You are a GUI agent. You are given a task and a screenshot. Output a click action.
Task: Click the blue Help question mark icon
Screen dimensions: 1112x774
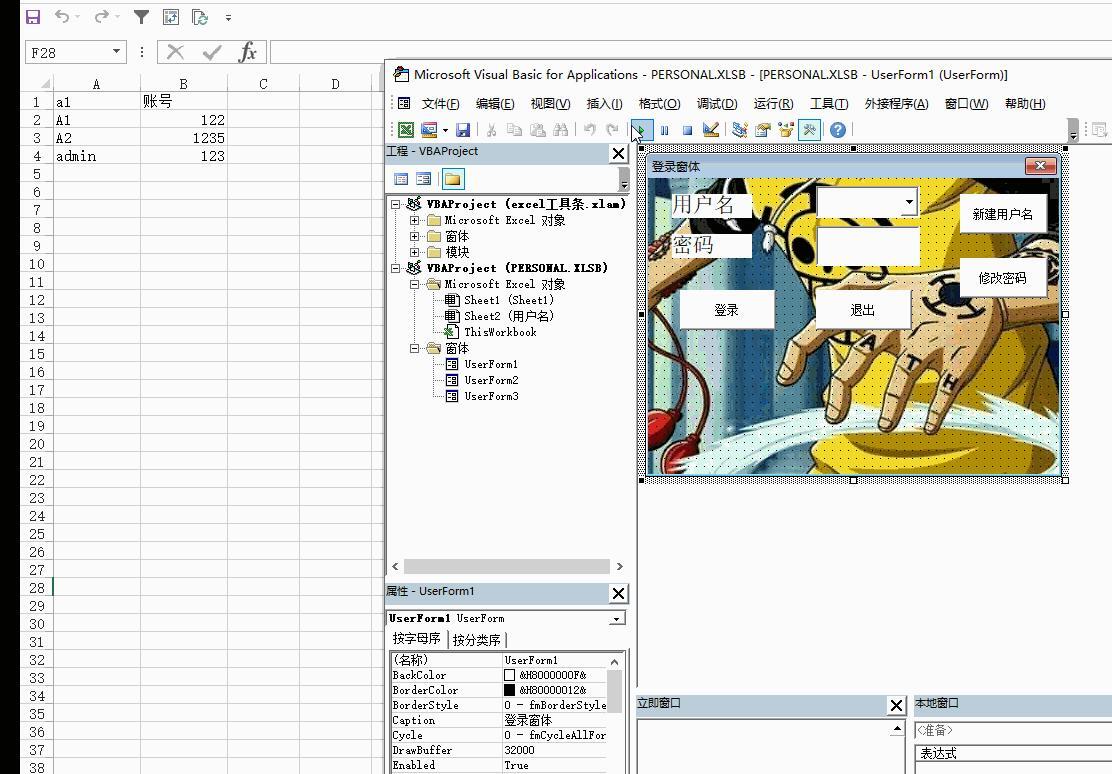(838, 130)
